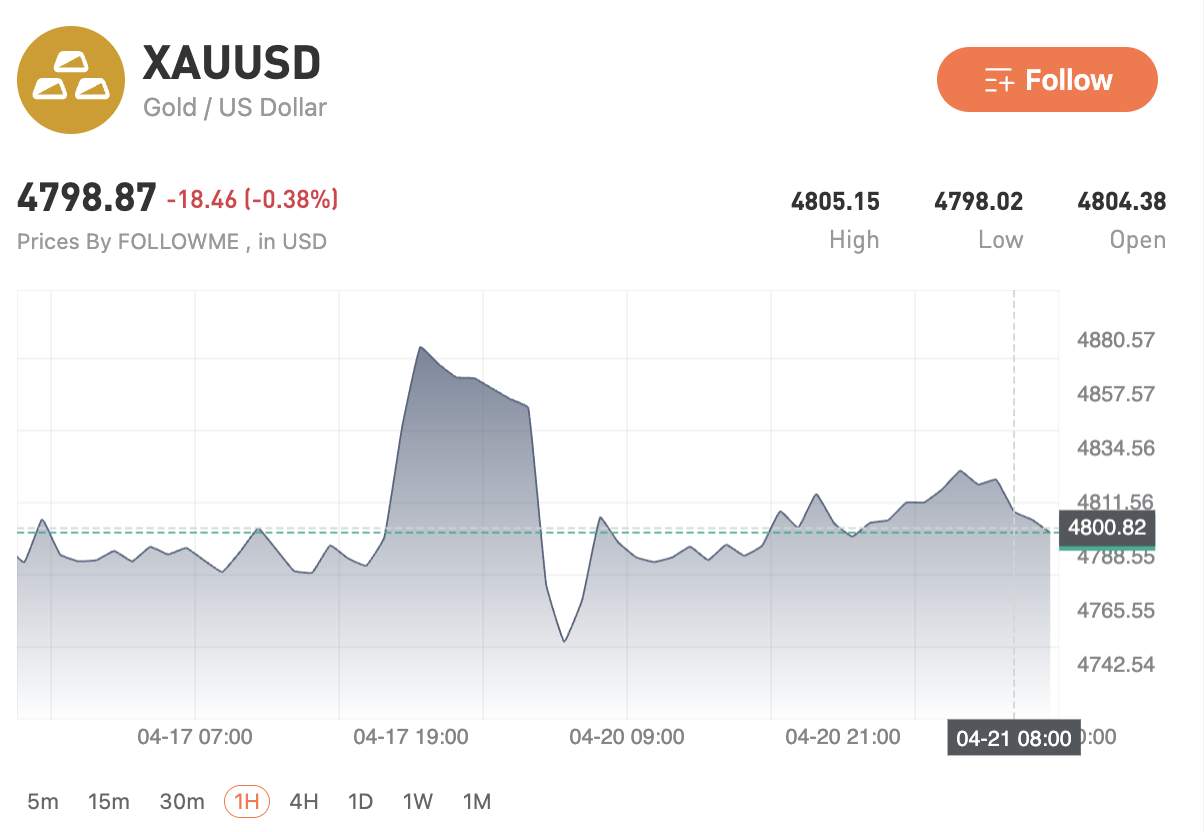The image size is (1204, 832).
Task: Click the Low value 4798.02
Action: pyautogui.click(x=978, y=202)
